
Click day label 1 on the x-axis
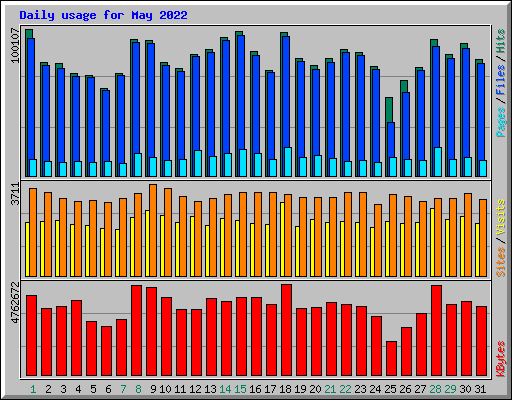click(33, 389)
